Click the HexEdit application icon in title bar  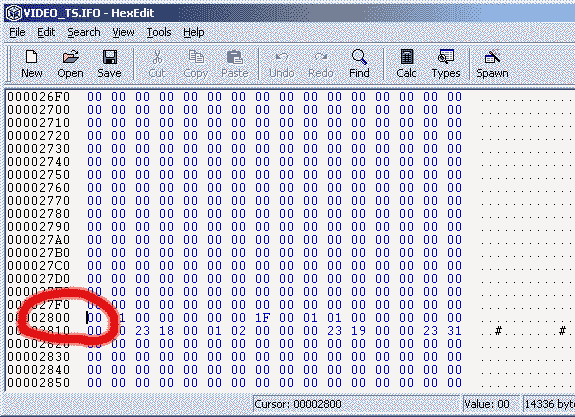(x=14, y=13)
